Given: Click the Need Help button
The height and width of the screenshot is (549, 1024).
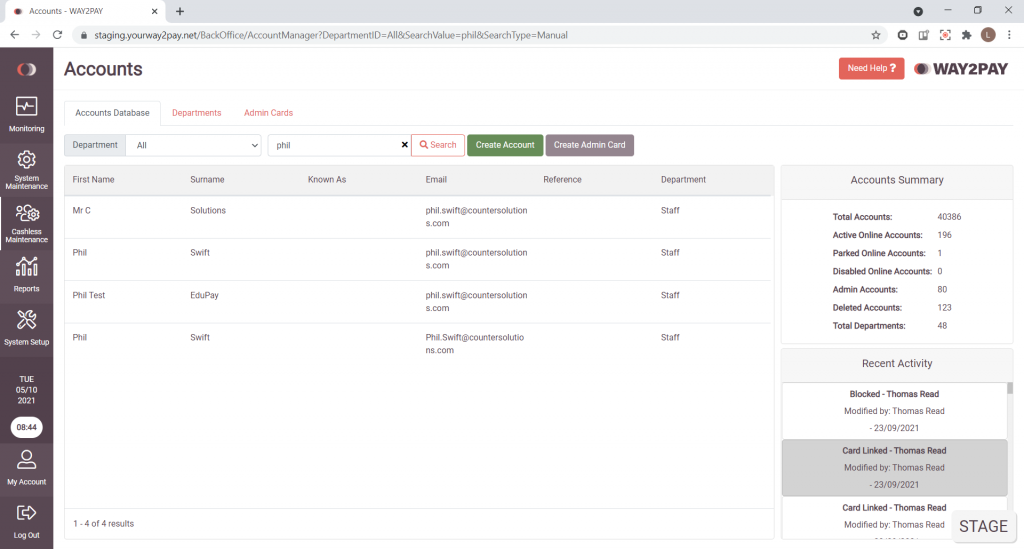Looking at the screenshot, I should tap(871, 68).
